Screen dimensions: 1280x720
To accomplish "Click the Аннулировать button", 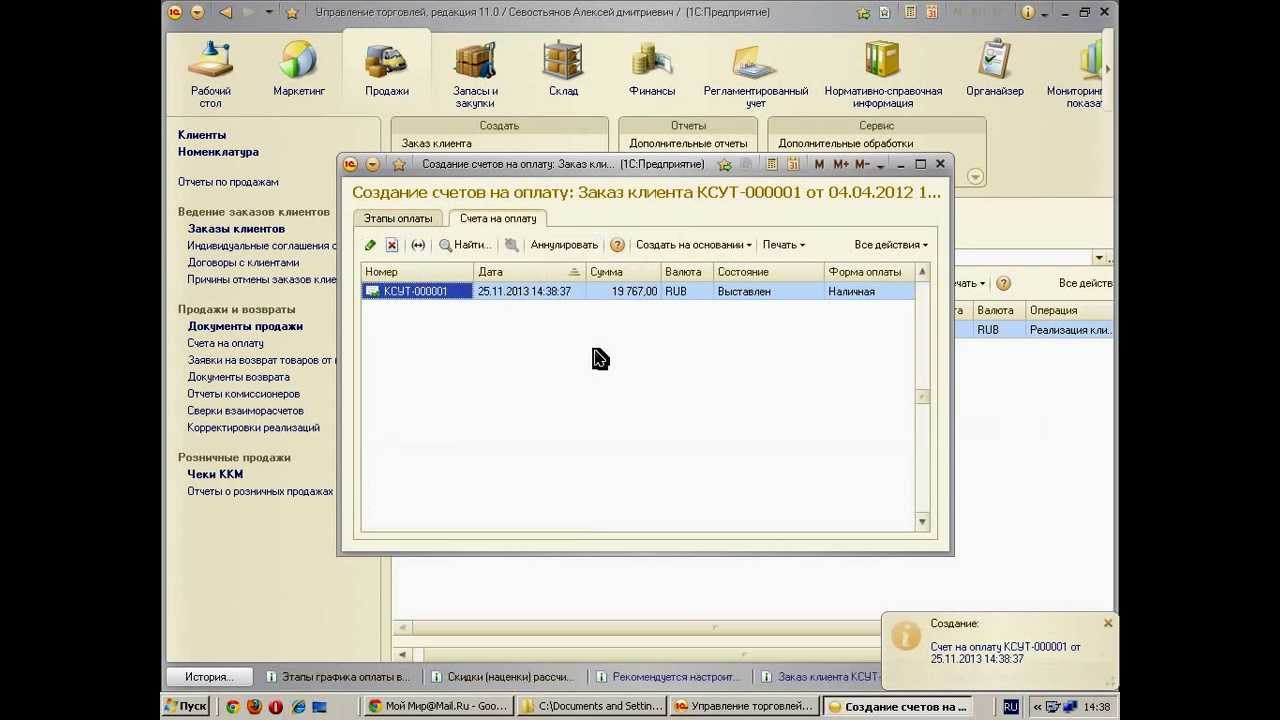I will click(564, 245).
